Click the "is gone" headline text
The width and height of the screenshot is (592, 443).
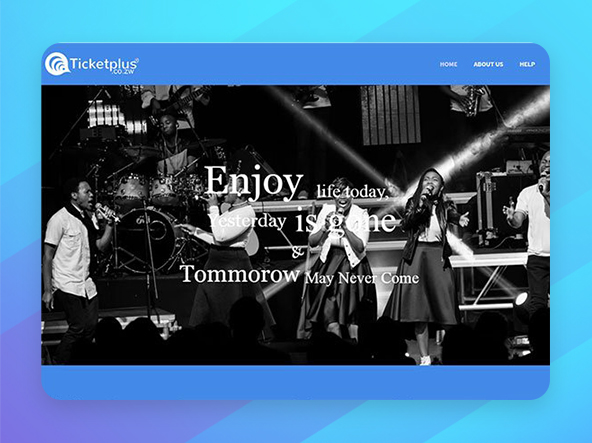[345, 220]
